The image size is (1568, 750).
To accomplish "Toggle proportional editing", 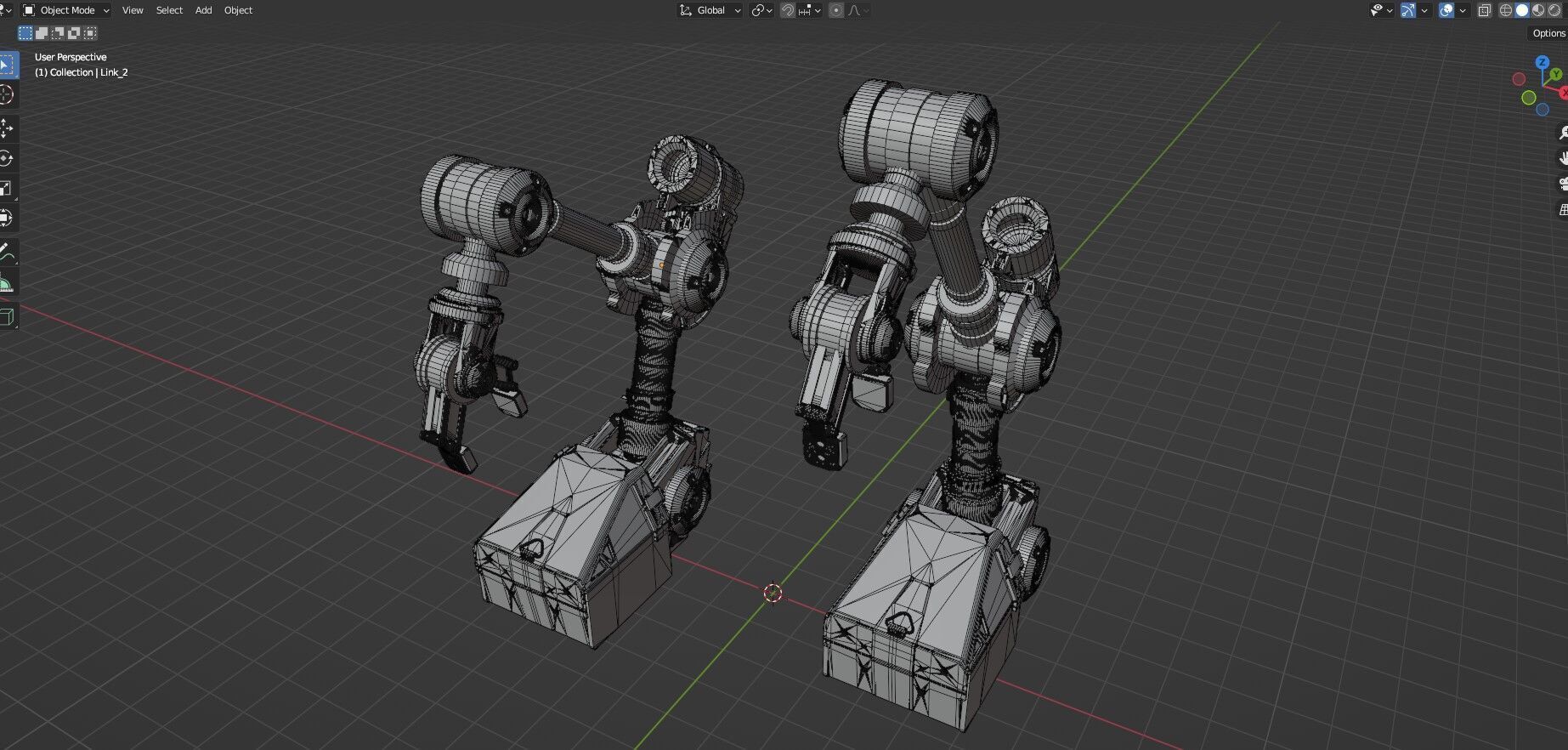I will [836, 10].
